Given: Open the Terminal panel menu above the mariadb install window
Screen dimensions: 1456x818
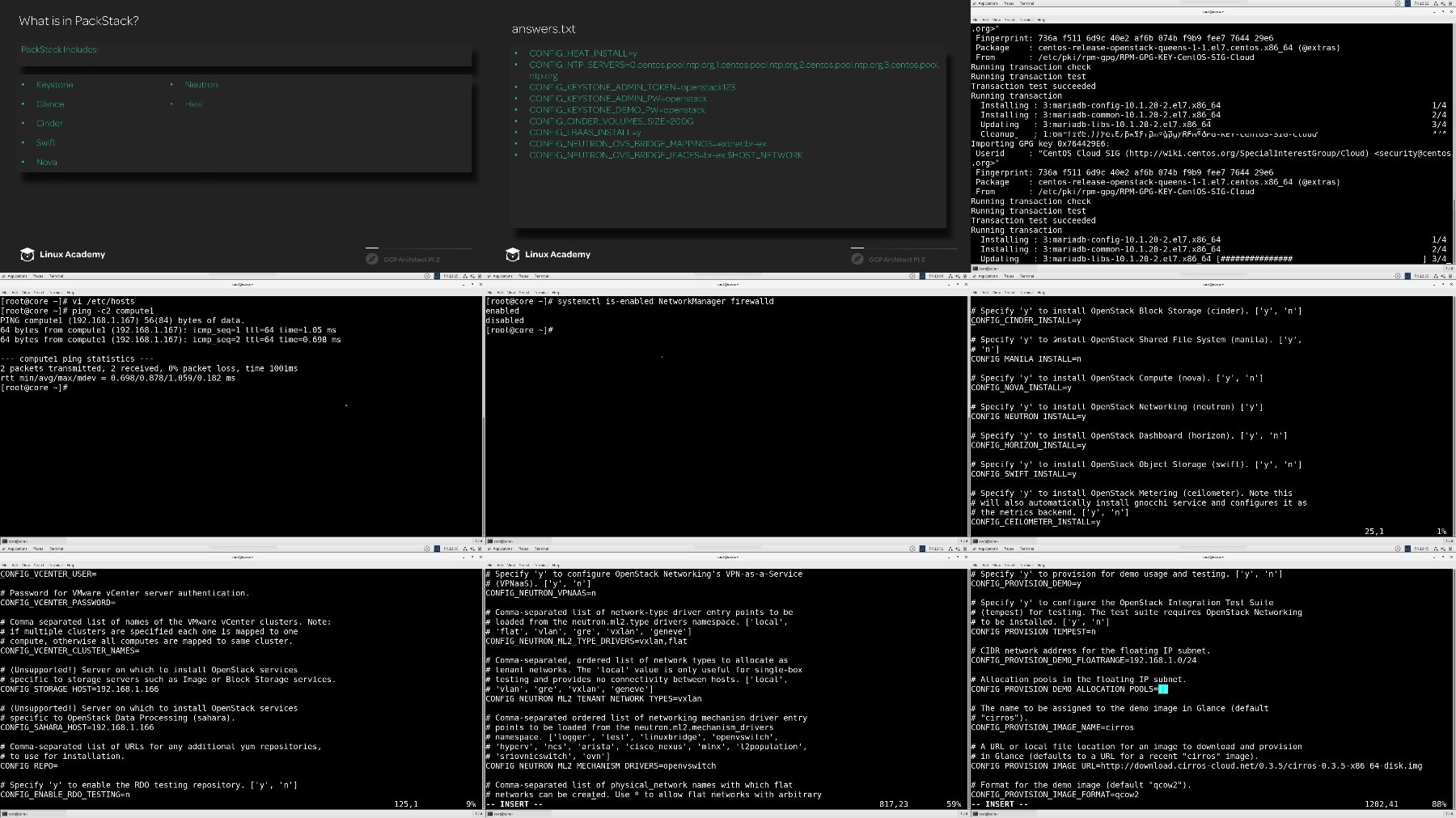Looking at the screenshot, I should coord(1027,3).
